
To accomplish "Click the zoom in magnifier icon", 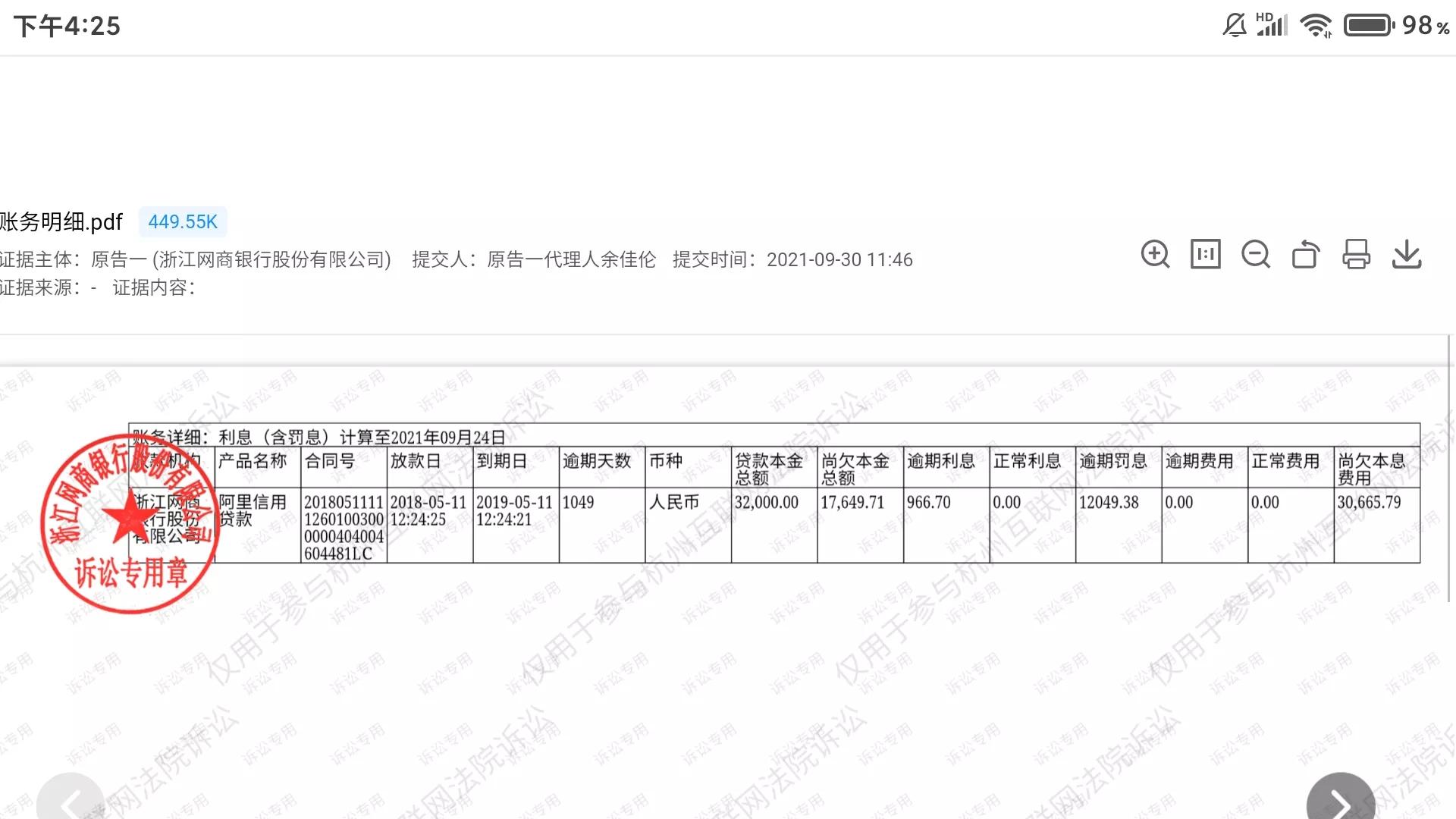I will (1156, 254).
